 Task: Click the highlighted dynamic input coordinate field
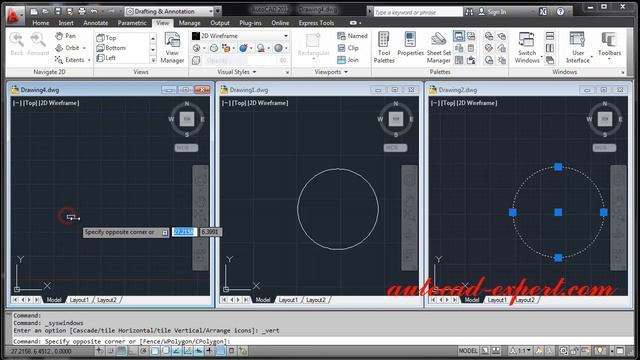(184, 232)
